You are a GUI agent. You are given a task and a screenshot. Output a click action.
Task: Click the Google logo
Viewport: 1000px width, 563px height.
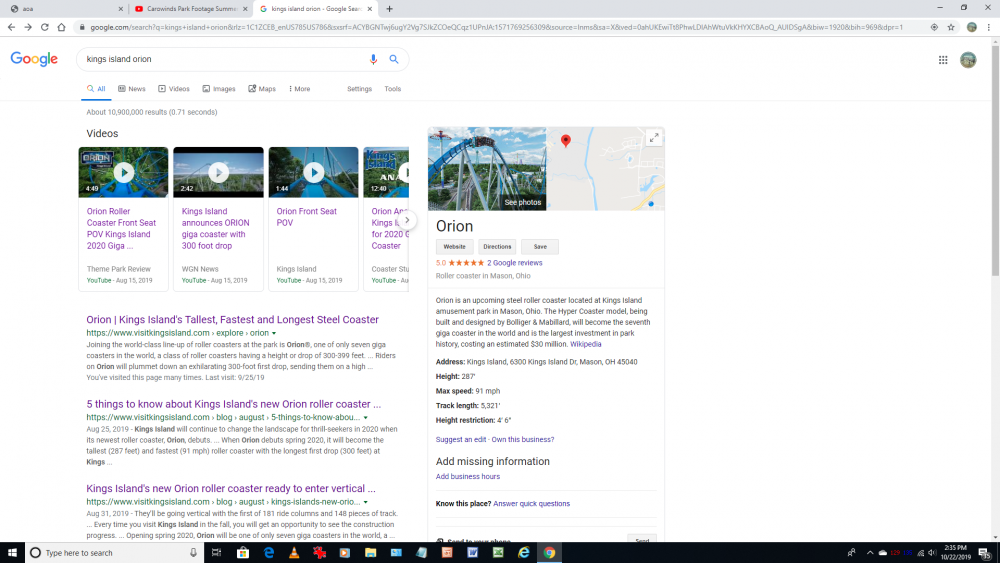34,60
